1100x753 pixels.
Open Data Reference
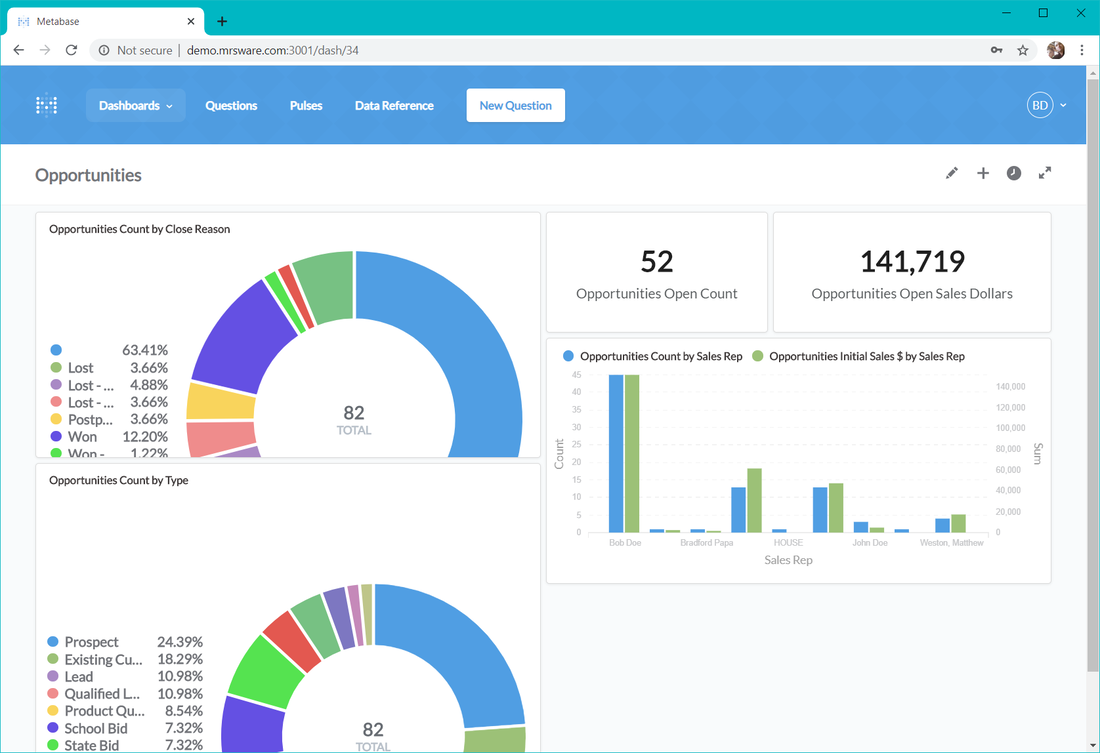[x=394, y=105]
